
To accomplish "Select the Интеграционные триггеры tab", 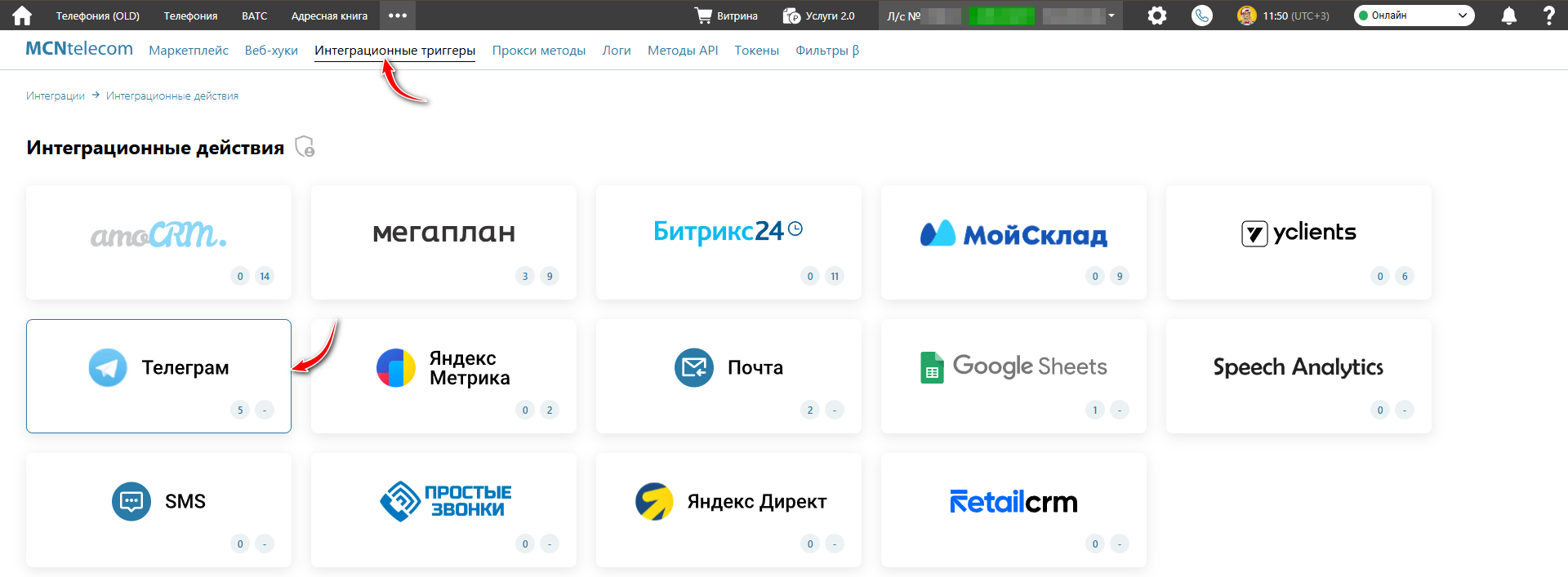I will (x=394, y=51).
